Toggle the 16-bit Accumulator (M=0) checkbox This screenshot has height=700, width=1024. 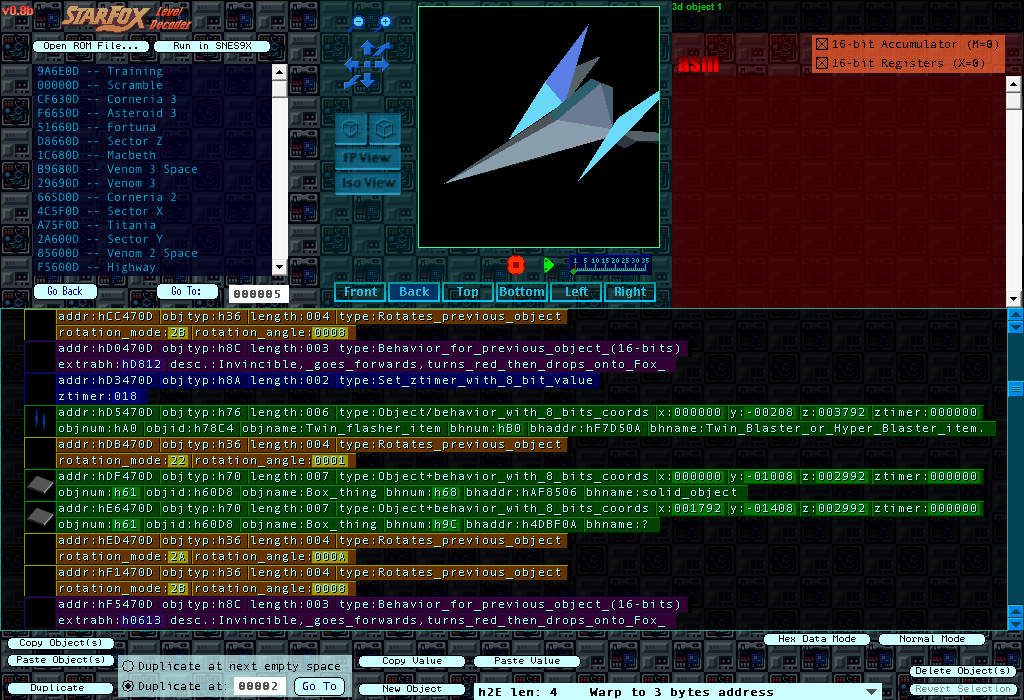point(822,44)
